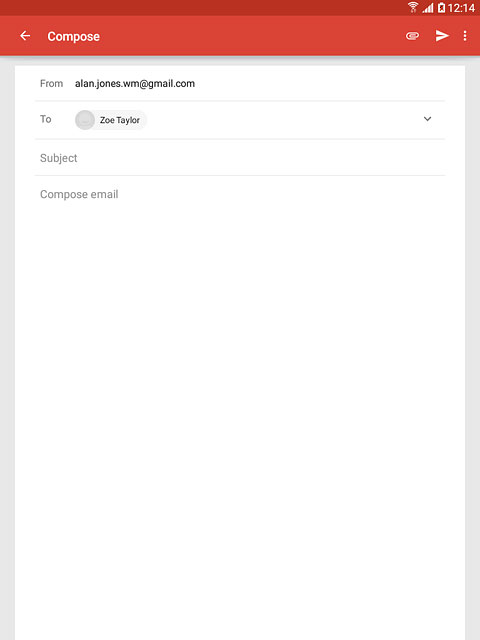
Task: Select the Zoe Taylor recipient chip
Action: click(x=111, y=120)
